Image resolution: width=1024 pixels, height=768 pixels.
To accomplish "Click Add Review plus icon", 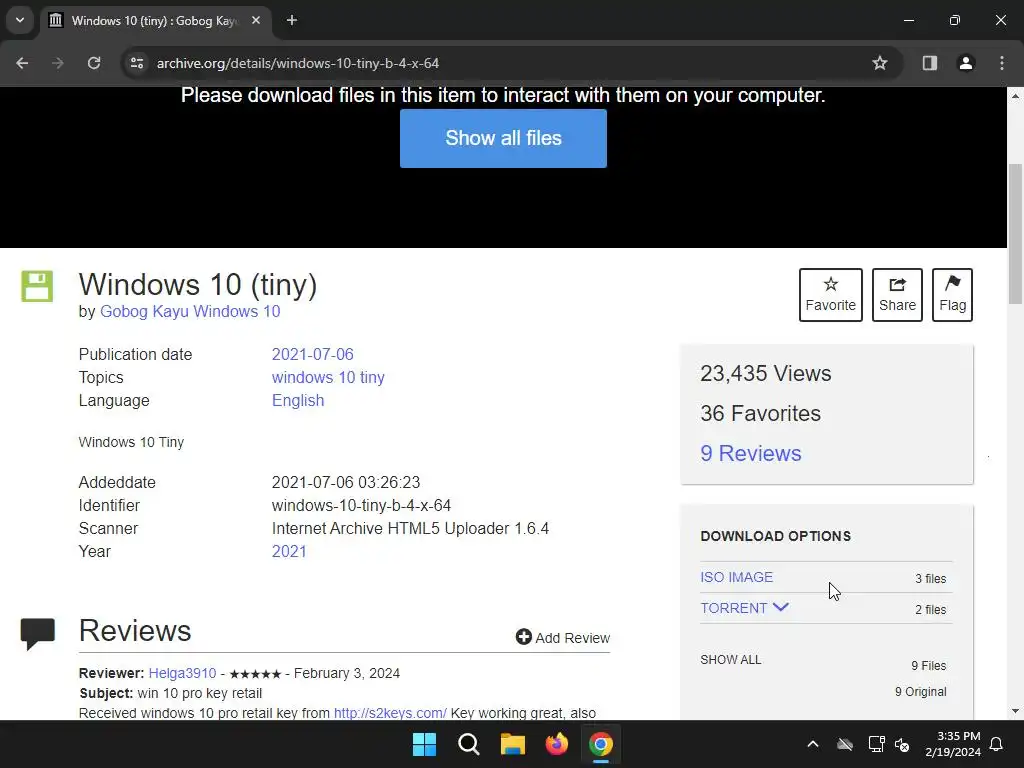I will click(523, 637).
